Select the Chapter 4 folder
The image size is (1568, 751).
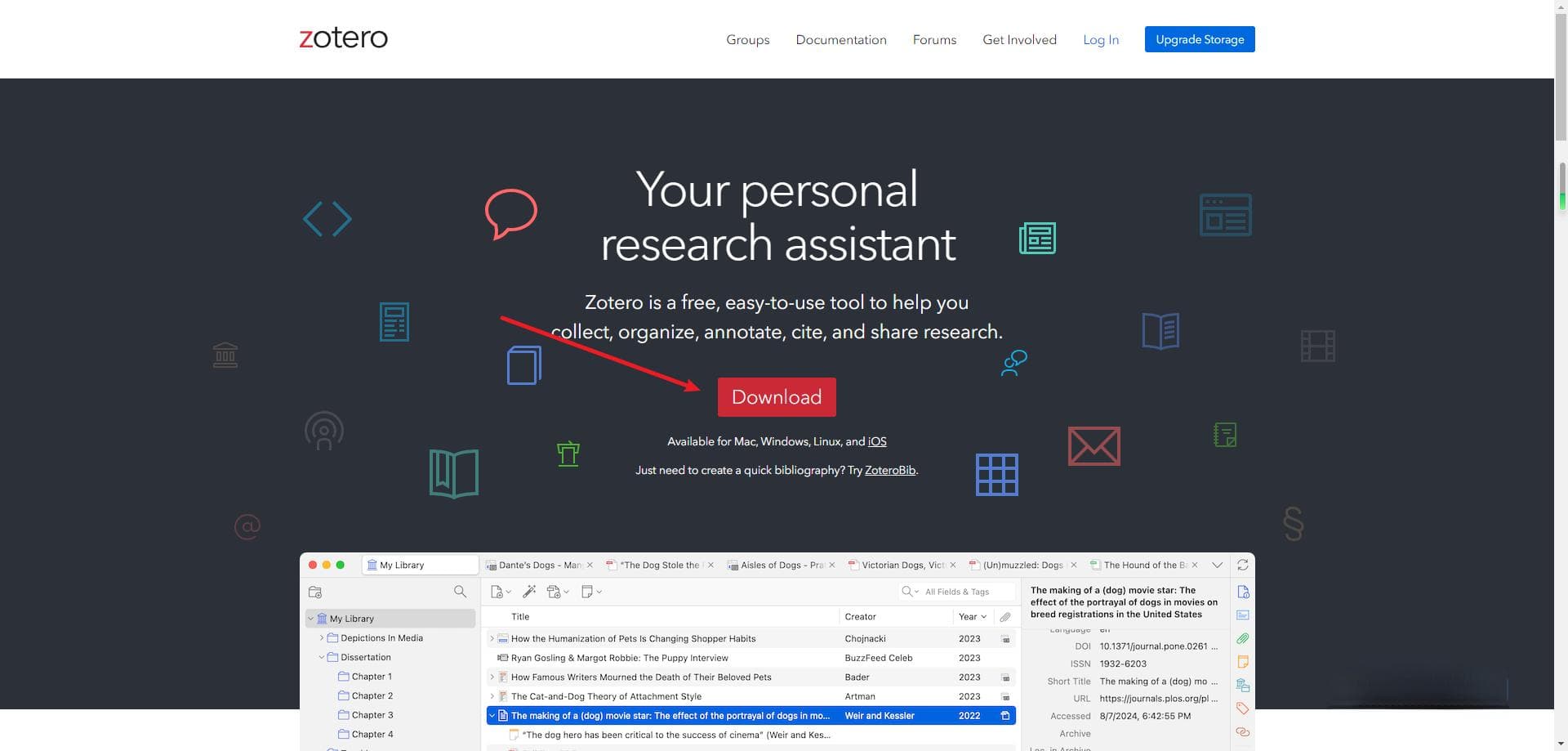[372, 734]
